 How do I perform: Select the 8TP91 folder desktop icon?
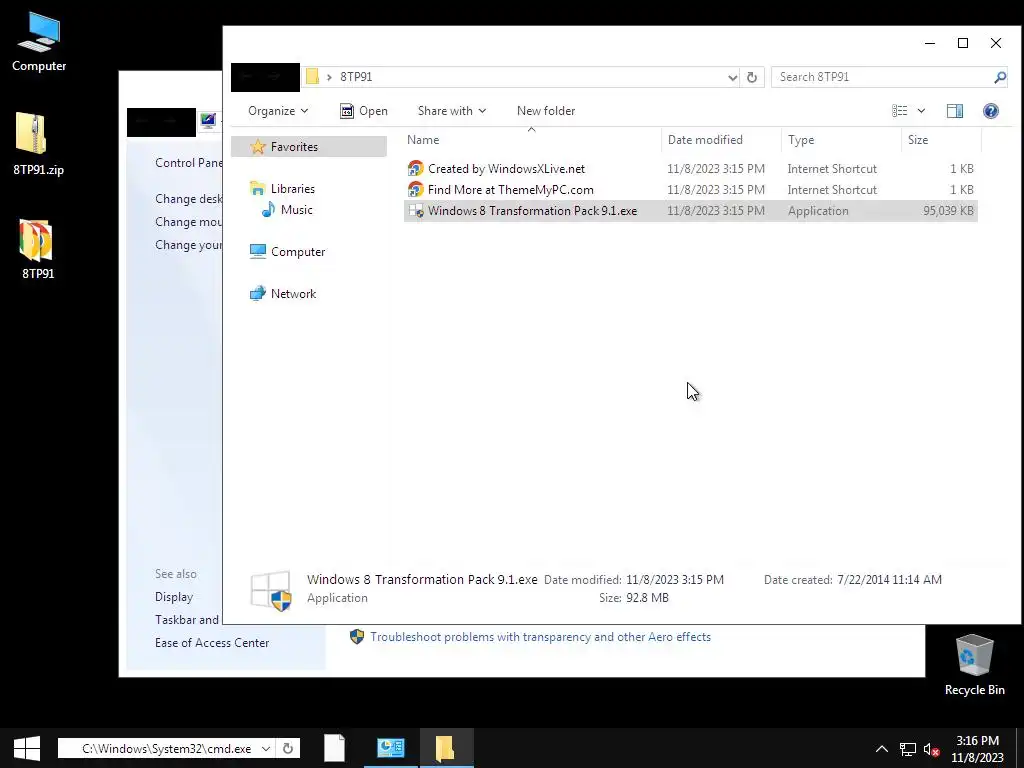click(x=37, y=249)
